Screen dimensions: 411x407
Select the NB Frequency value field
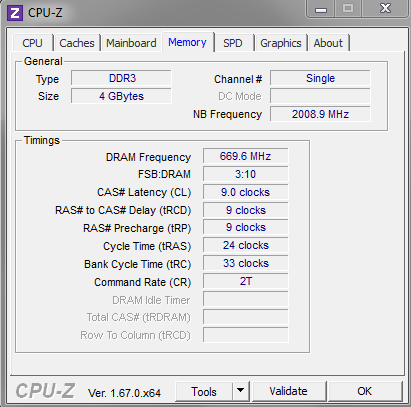[x=320, y=114]
